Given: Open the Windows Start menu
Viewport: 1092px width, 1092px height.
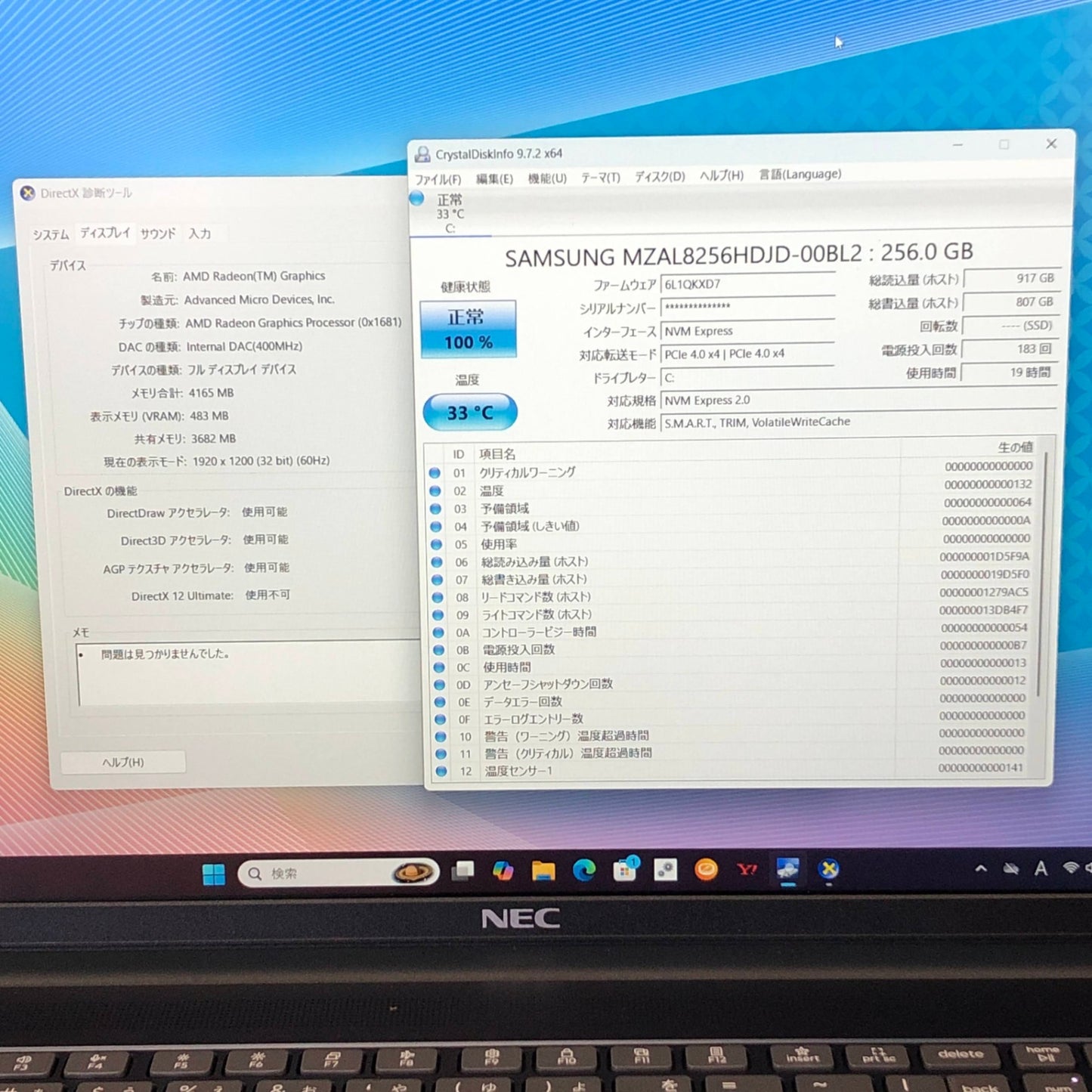Looking at the screenshot, I should coord(214,874).
